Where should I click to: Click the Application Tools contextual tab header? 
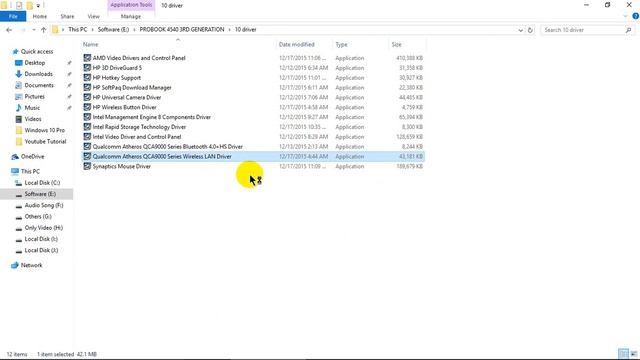(131, 5)
